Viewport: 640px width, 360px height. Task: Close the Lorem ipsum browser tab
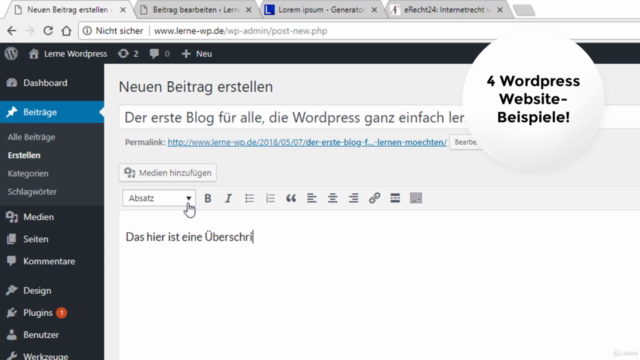pyautogui.click(x=374, y=10)
